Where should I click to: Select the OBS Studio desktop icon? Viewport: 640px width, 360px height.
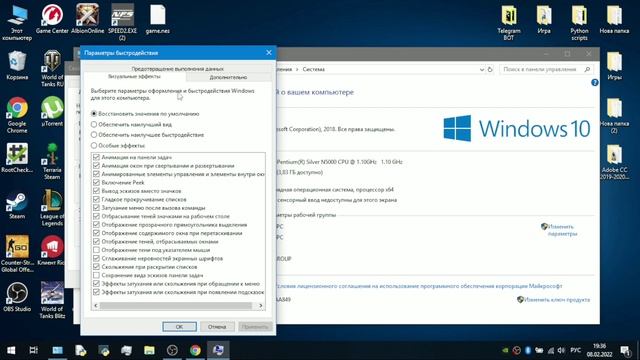(17, 297)
